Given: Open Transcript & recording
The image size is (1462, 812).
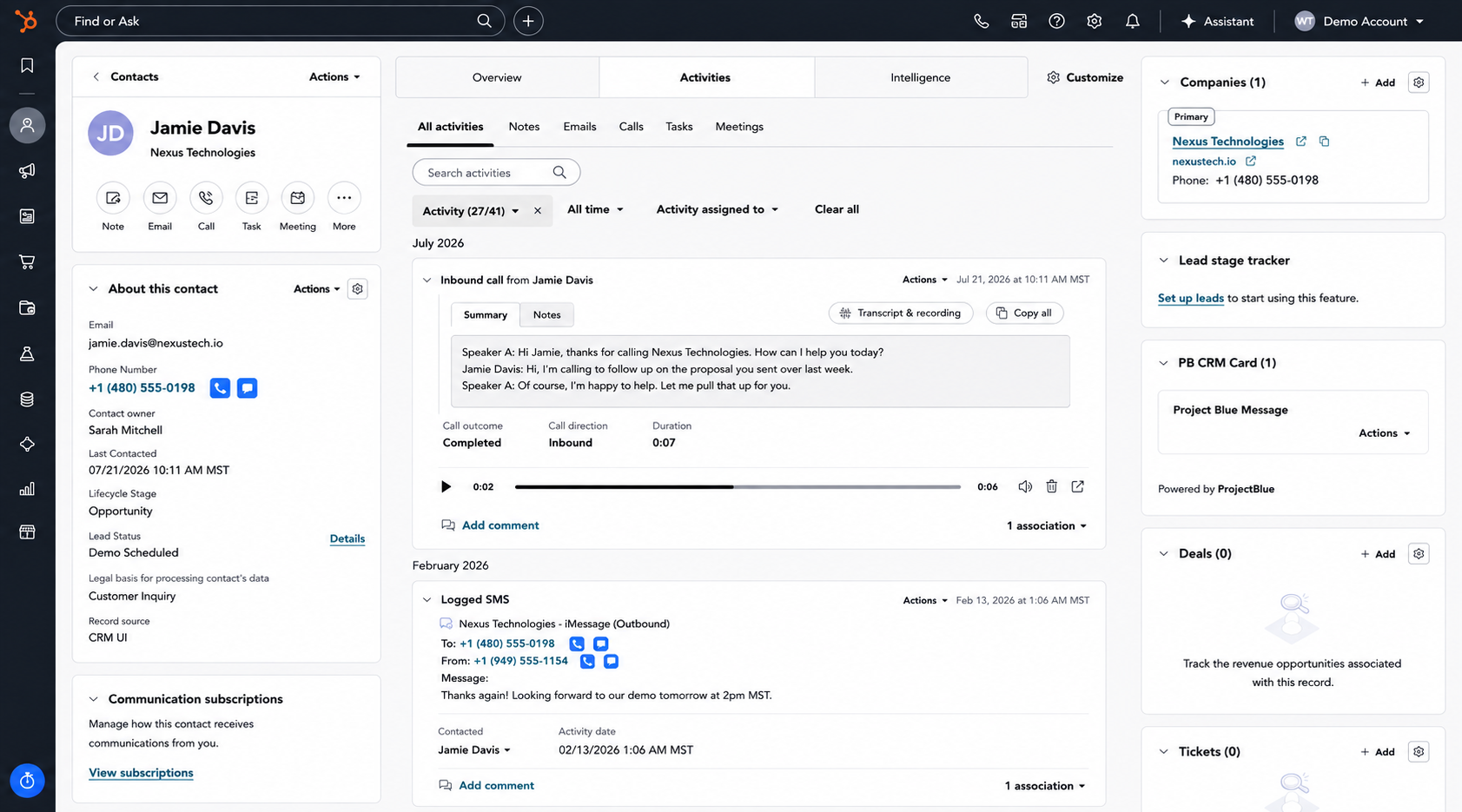Looking at the screenshot, I should click(x=901, y=313).
